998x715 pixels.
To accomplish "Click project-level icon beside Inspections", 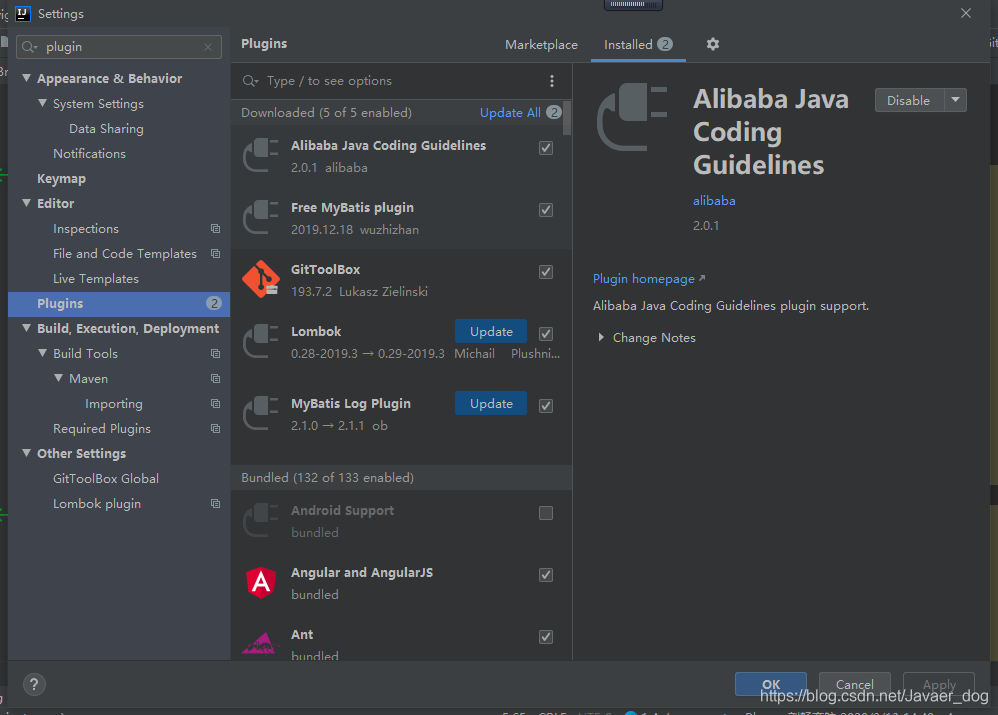I will pos(215,229).
